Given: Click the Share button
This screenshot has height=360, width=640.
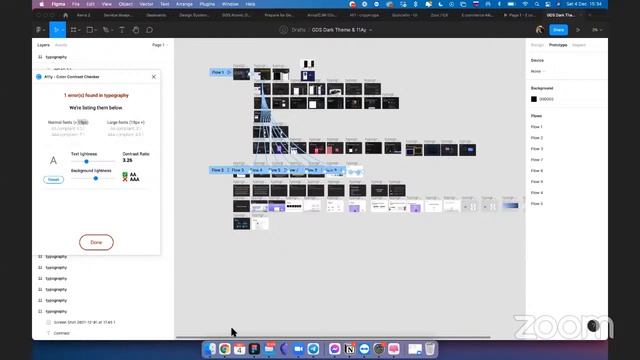Looking at the screenshot, I should click(558, 30).
